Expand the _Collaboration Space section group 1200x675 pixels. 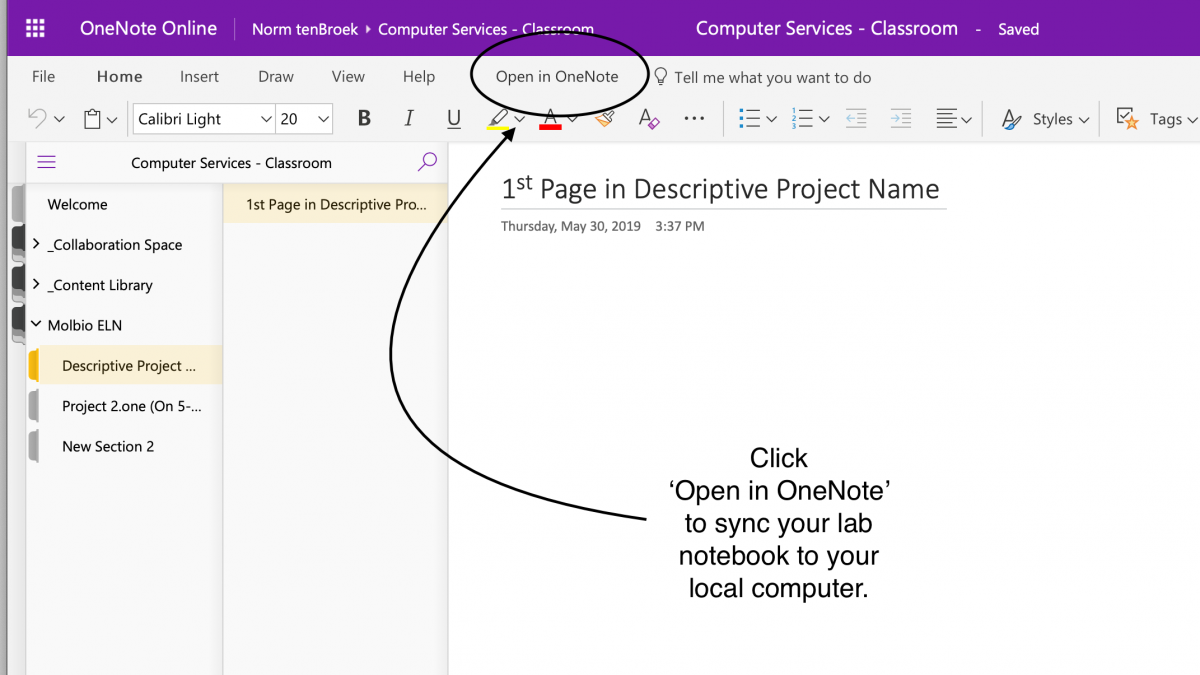pos(36,244)
